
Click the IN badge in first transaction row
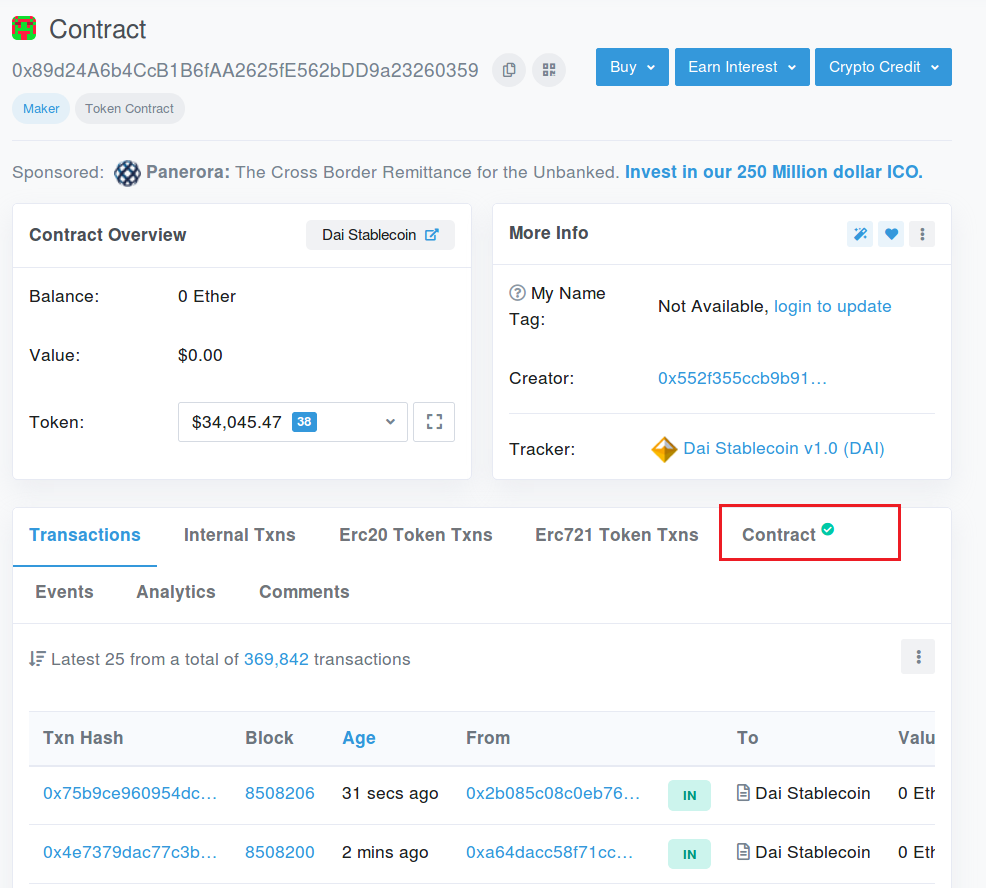coord(689,795)
